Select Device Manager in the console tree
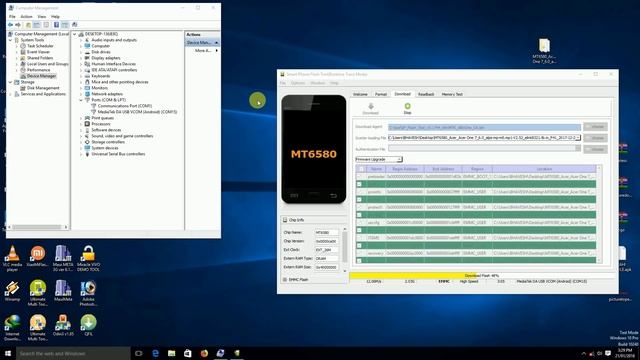Screen dimensions: 640x360 [x=41, y=76]
